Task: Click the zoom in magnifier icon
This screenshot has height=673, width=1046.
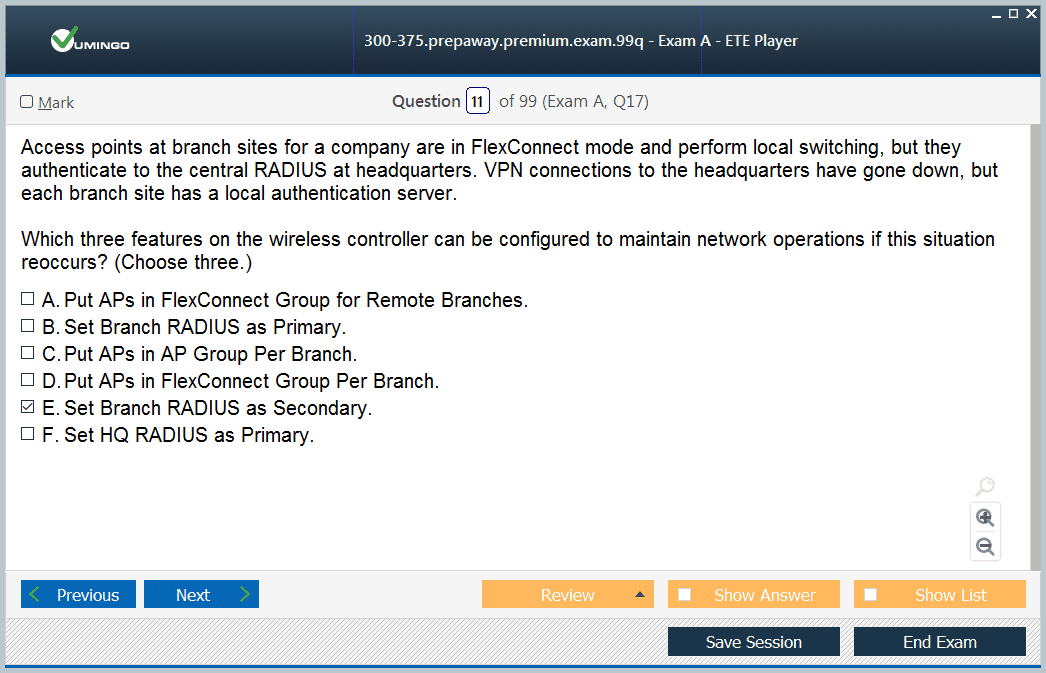Action: pyautogui.click(x=985, y=518)
